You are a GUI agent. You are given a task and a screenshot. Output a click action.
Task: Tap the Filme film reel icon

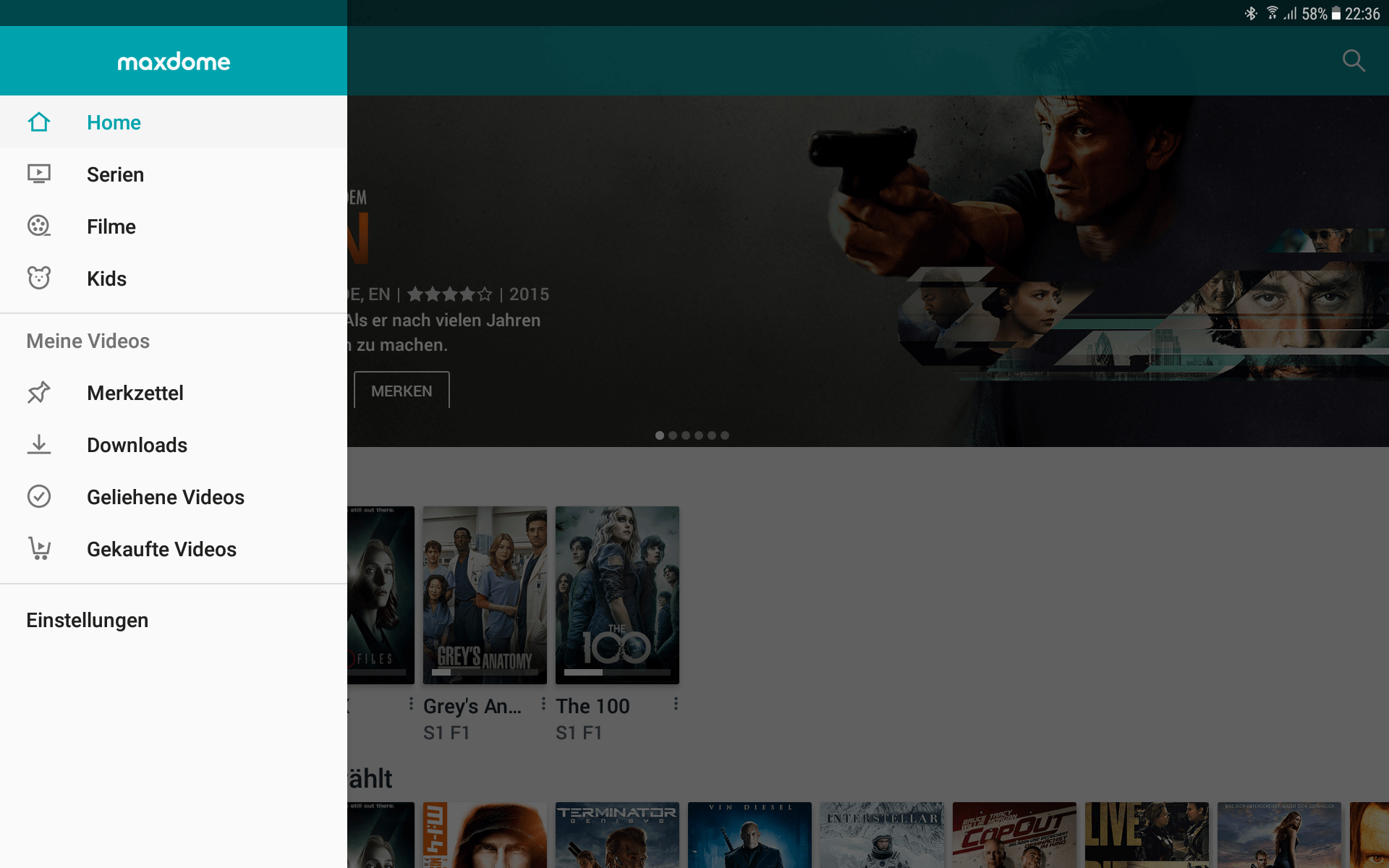(x=39, y=226)
